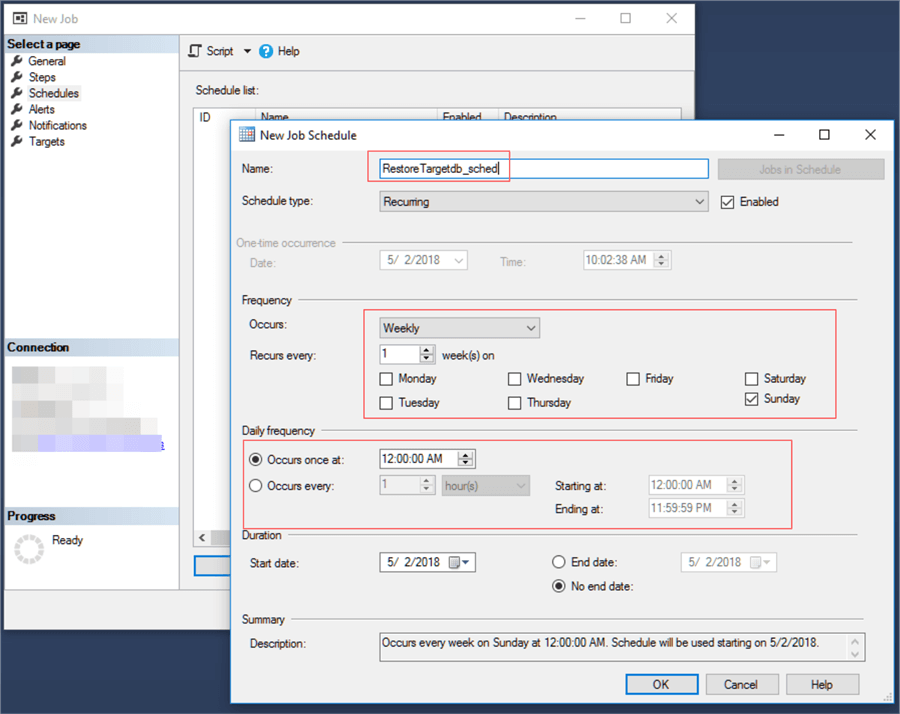Click the schedule Name input field
Viewport: 900px width, 714px height.
click(x=540, y=168)
